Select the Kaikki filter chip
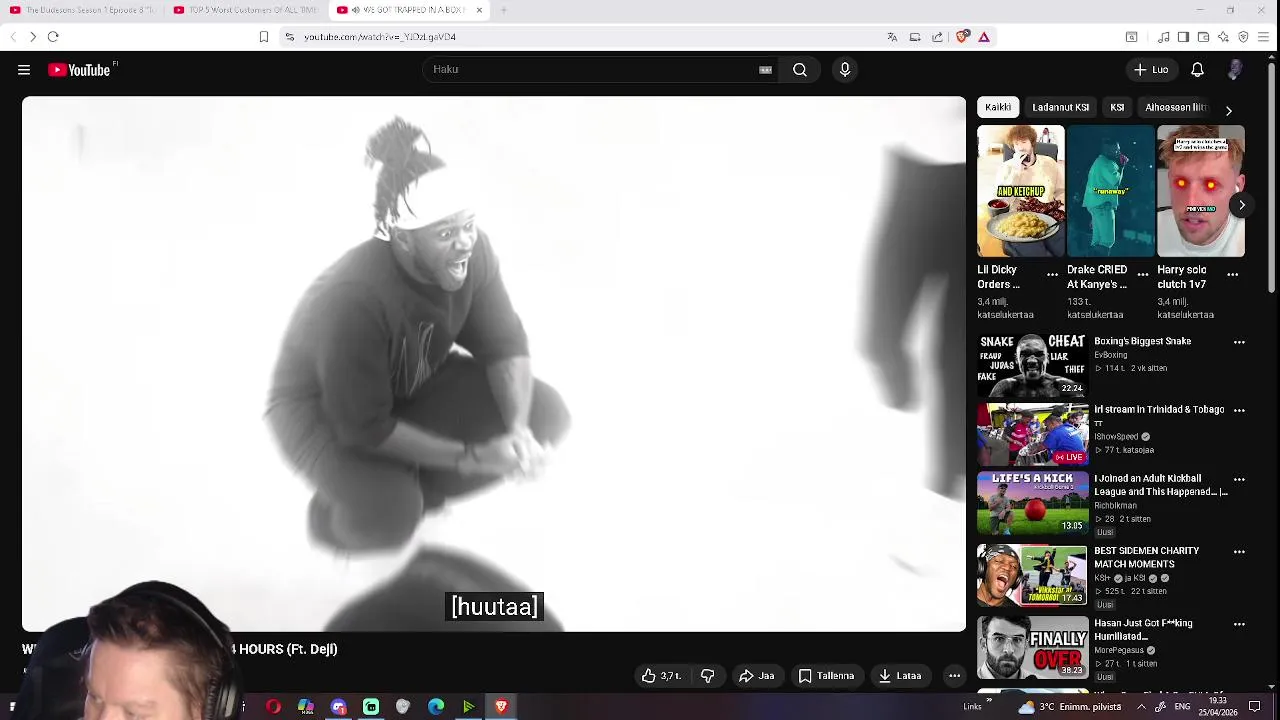 (998, 107)
